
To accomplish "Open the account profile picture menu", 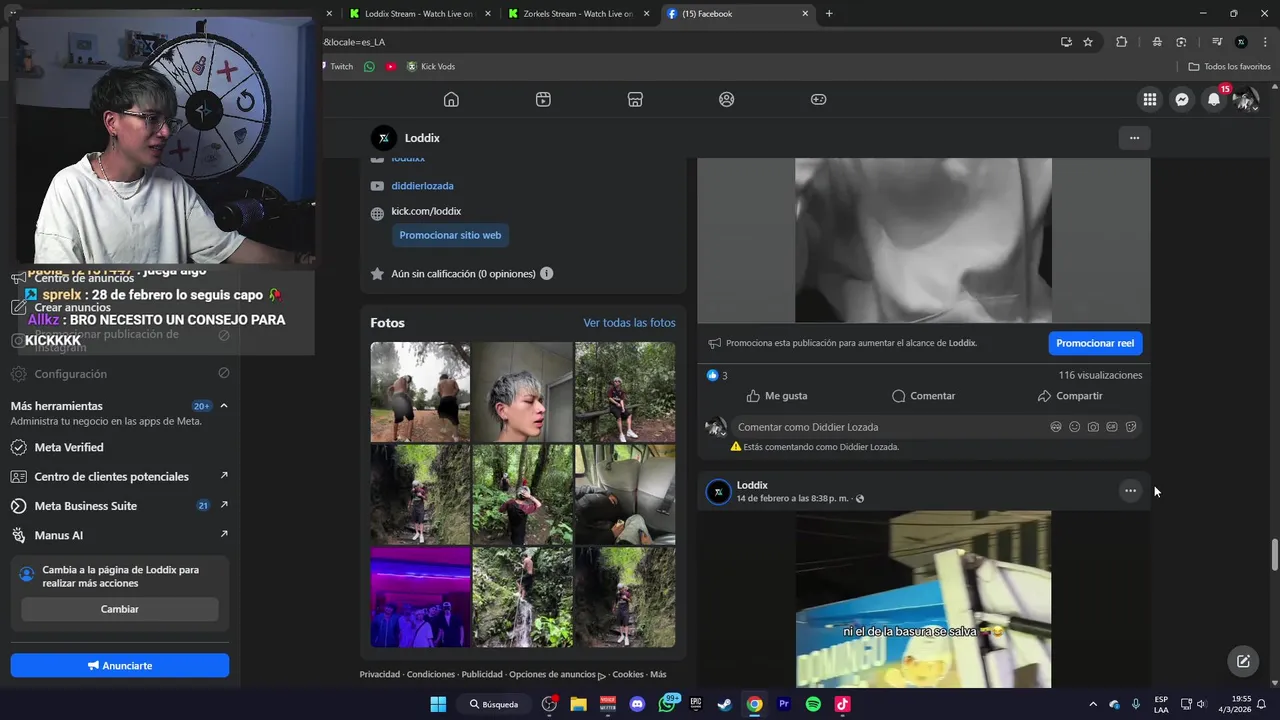I will pos(1246,99).
